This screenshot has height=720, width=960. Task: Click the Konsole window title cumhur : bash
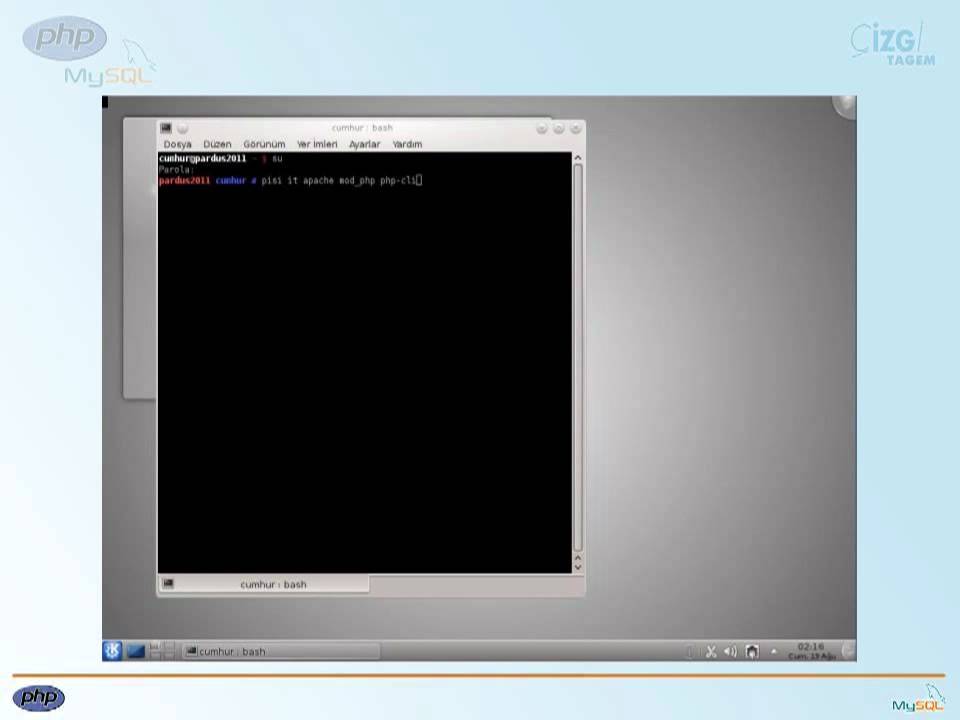(362, 128)
